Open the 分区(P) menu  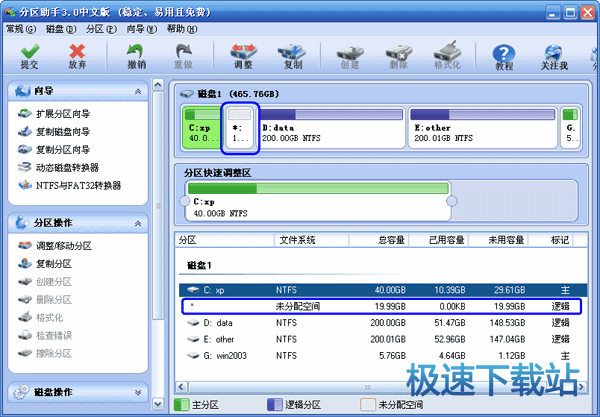[101, 29]
